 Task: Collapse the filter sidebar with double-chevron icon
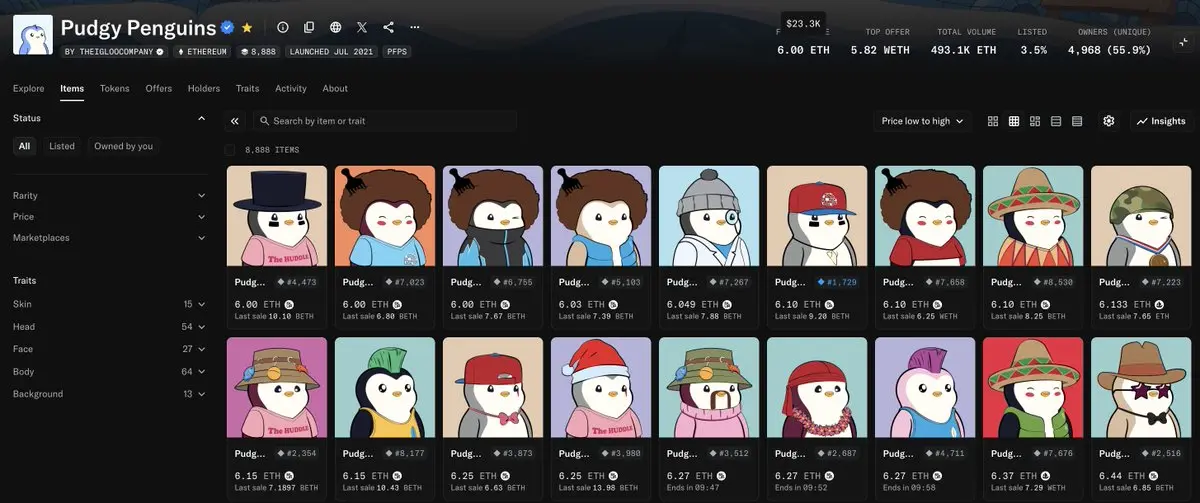coord(235,121)
